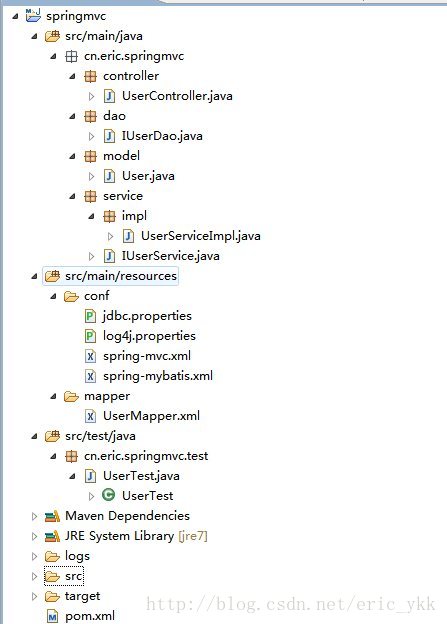447x624 pixels.
Task: Collapse the impl package
Action: coord(92,216)
